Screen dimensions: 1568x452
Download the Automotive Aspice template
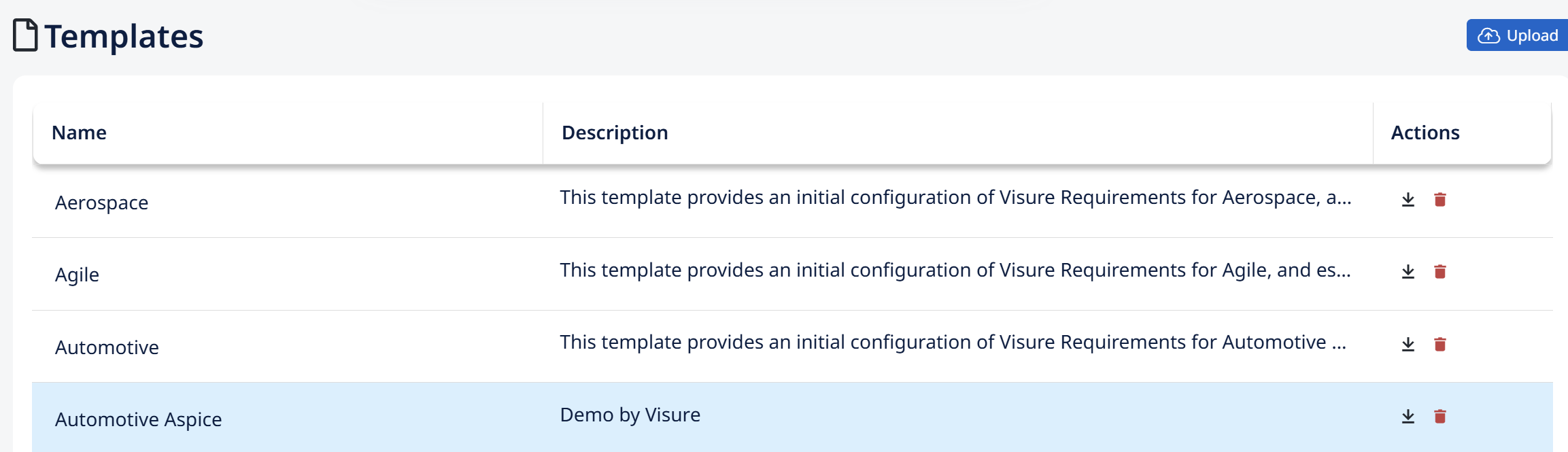point(1408,416)
